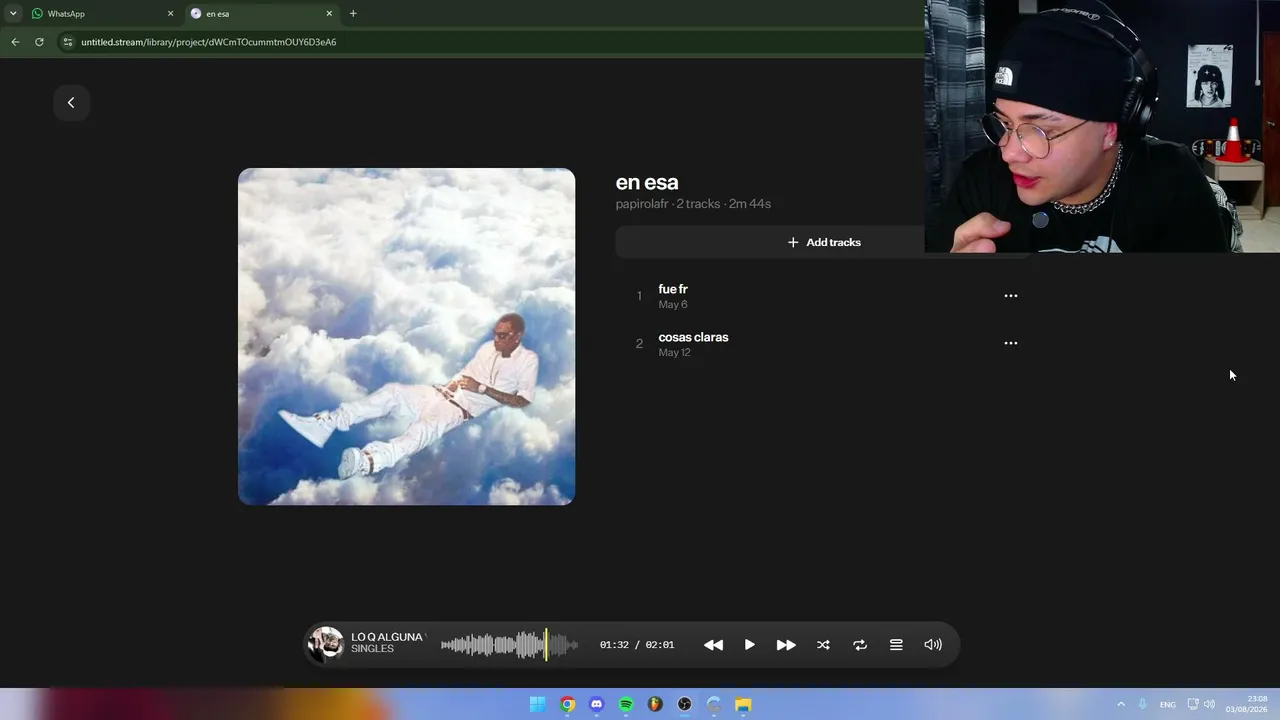
Task: Open options menu for track cosas claras
Action: [1010, 343]
